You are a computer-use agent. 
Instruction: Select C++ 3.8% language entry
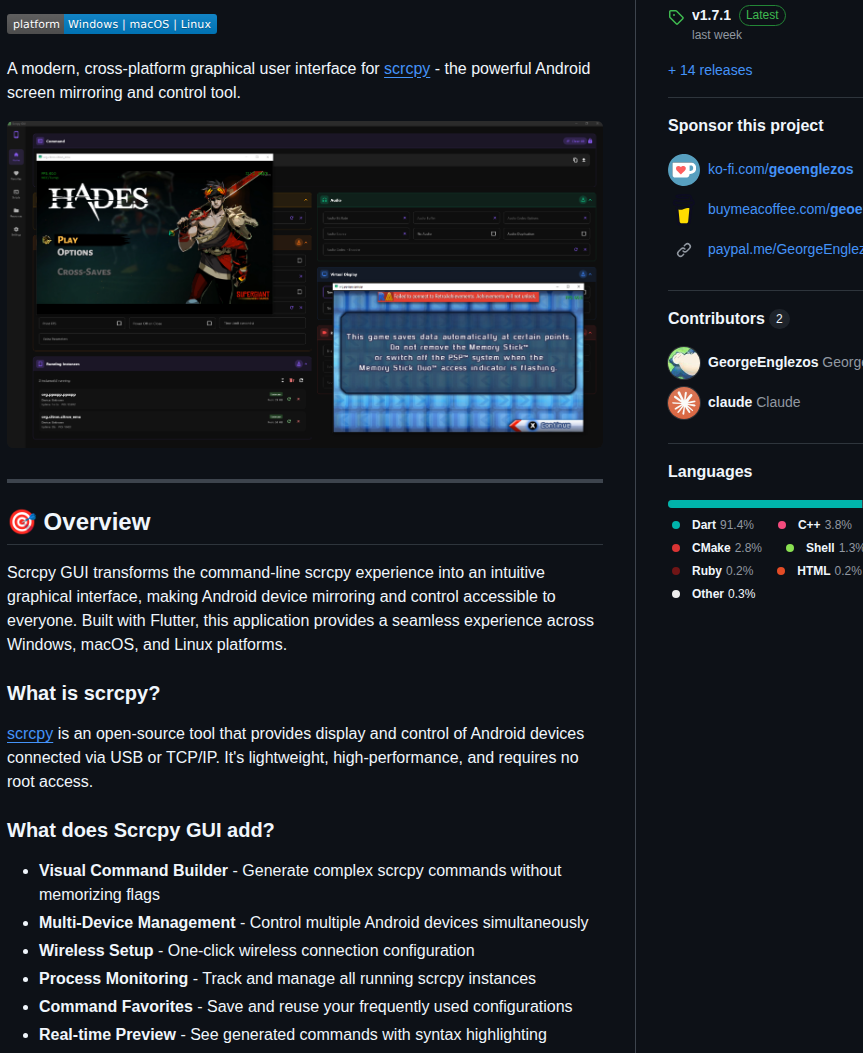tap(815, 524)
